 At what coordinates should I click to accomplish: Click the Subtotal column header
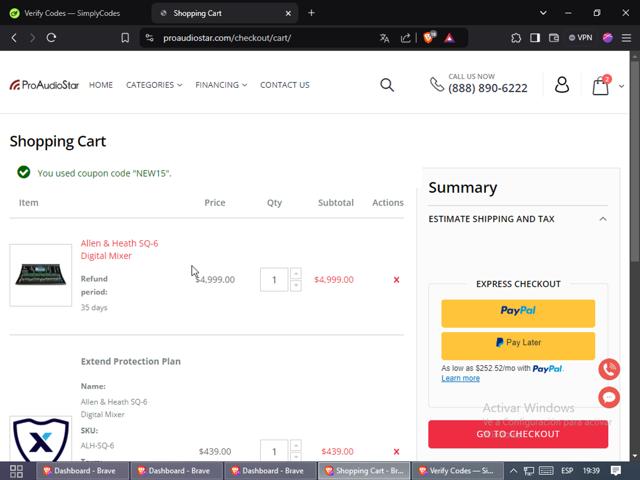coord(336,202)
